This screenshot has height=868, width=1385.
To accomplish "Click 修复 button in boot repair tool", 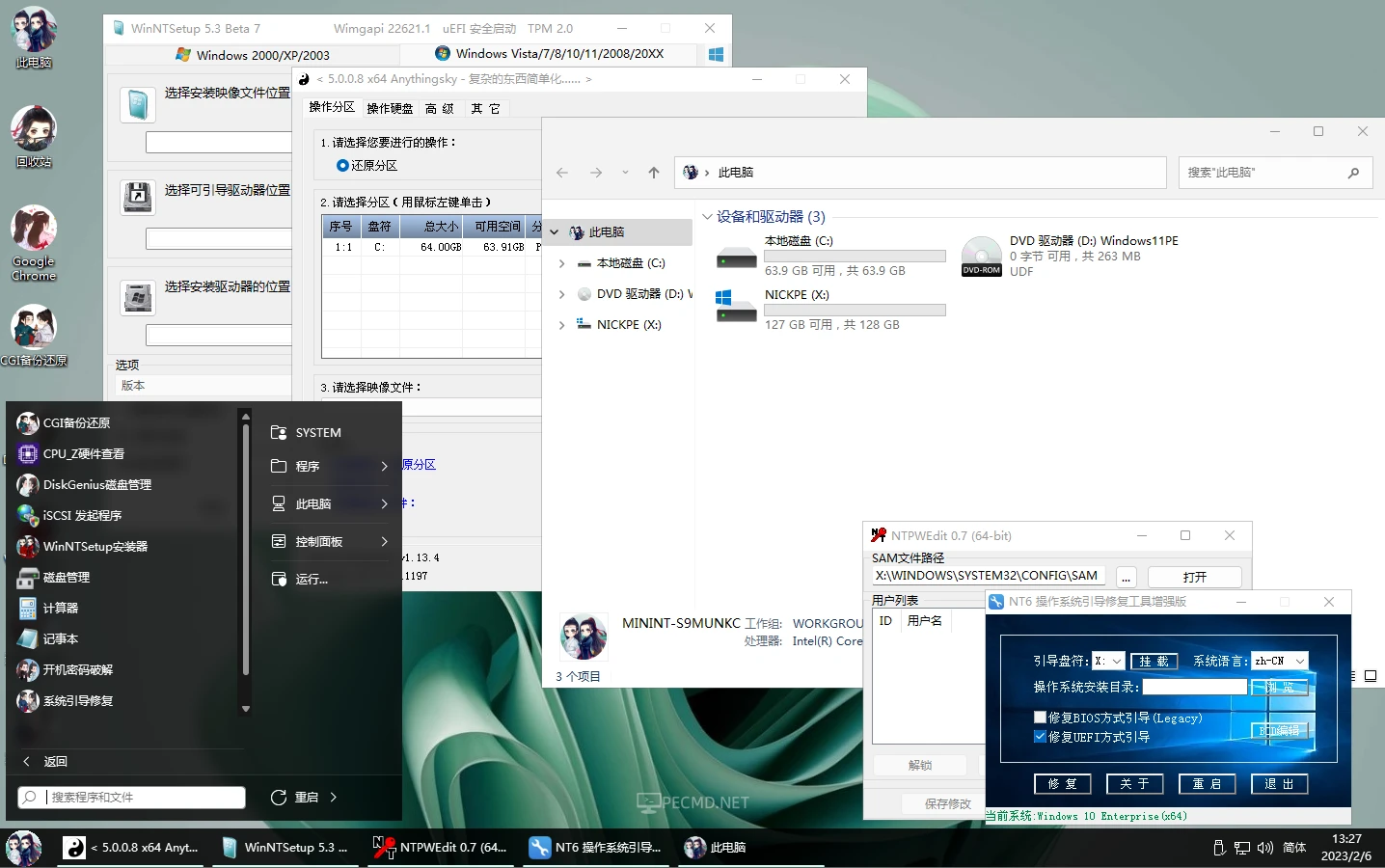I will point(1062,784).
